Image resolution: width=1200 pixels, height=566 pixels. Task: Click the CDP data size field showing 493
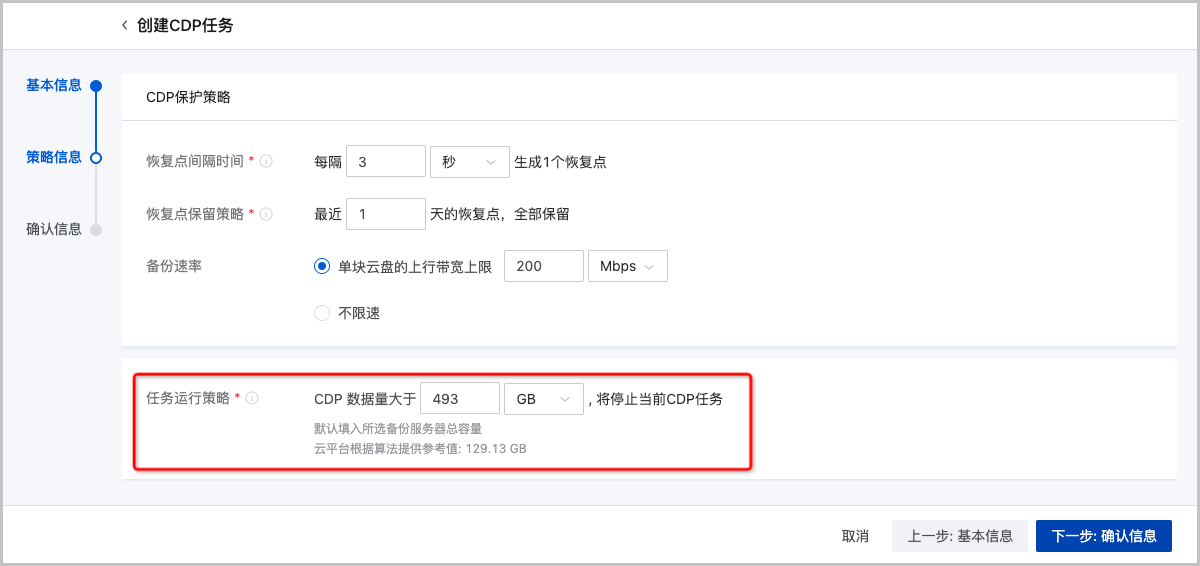(x=459, y=399)
